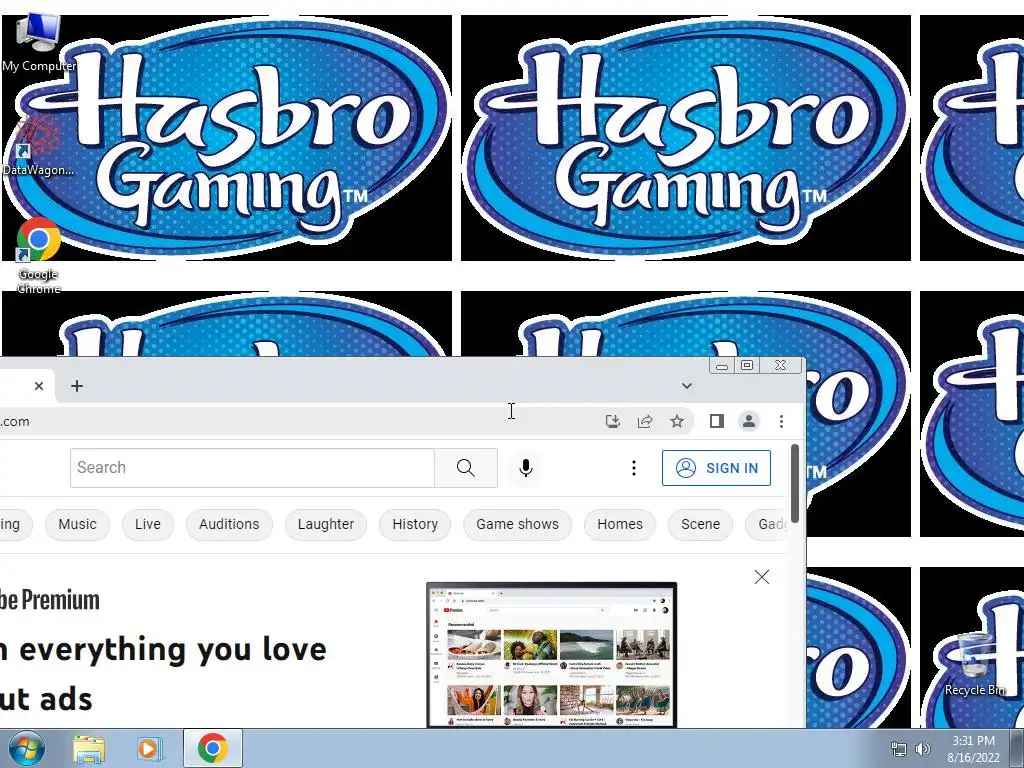
Task: Select the Homes category chip
Action: tap(620, 524)
